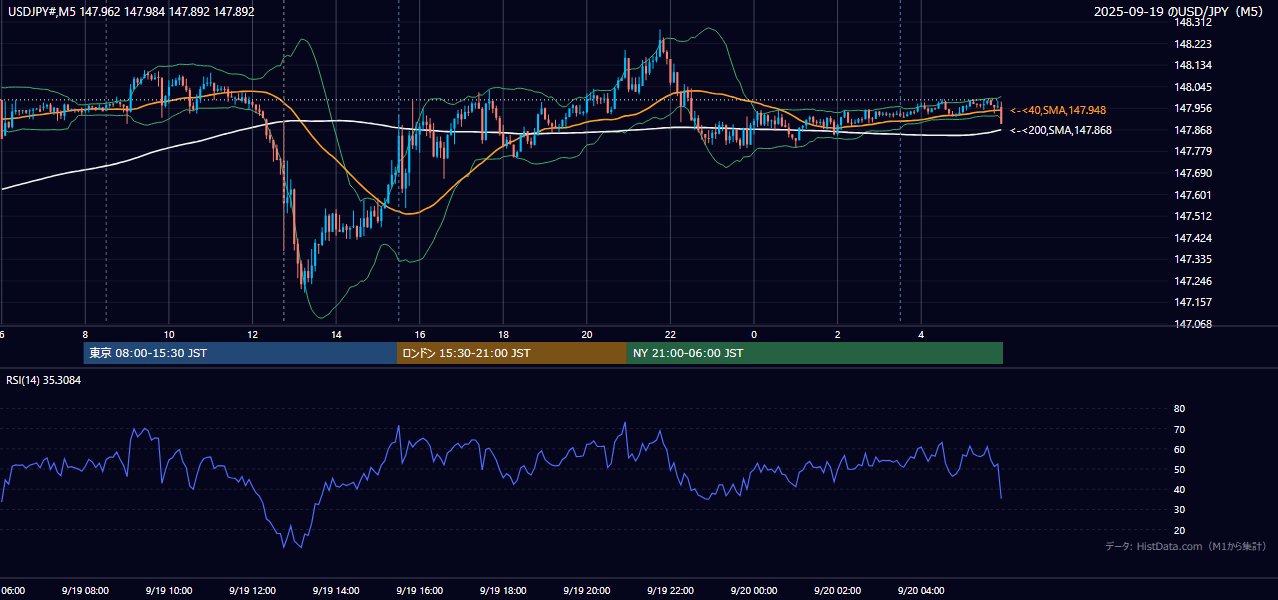
Task: Click price axis label 147.335
Action: [1192, 259]
